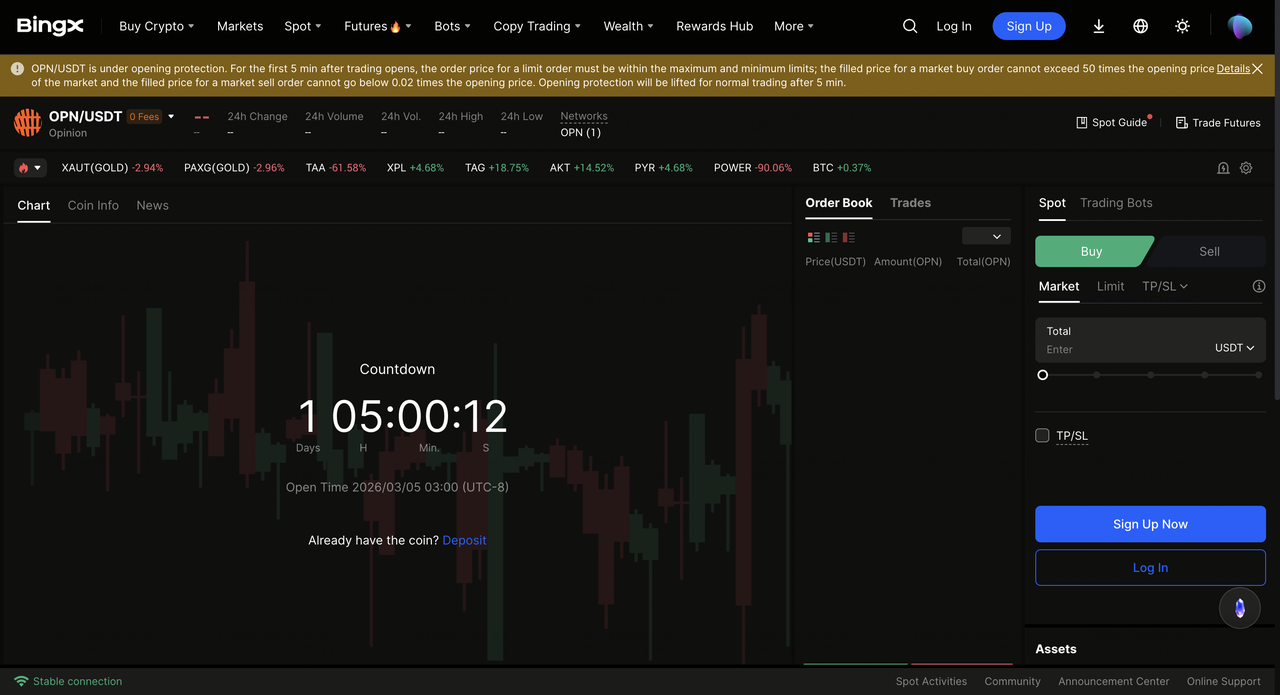This screenshot has height=695, width=1280.
Task: Toggle light theme sun icon
Action: coord(1182,26)
